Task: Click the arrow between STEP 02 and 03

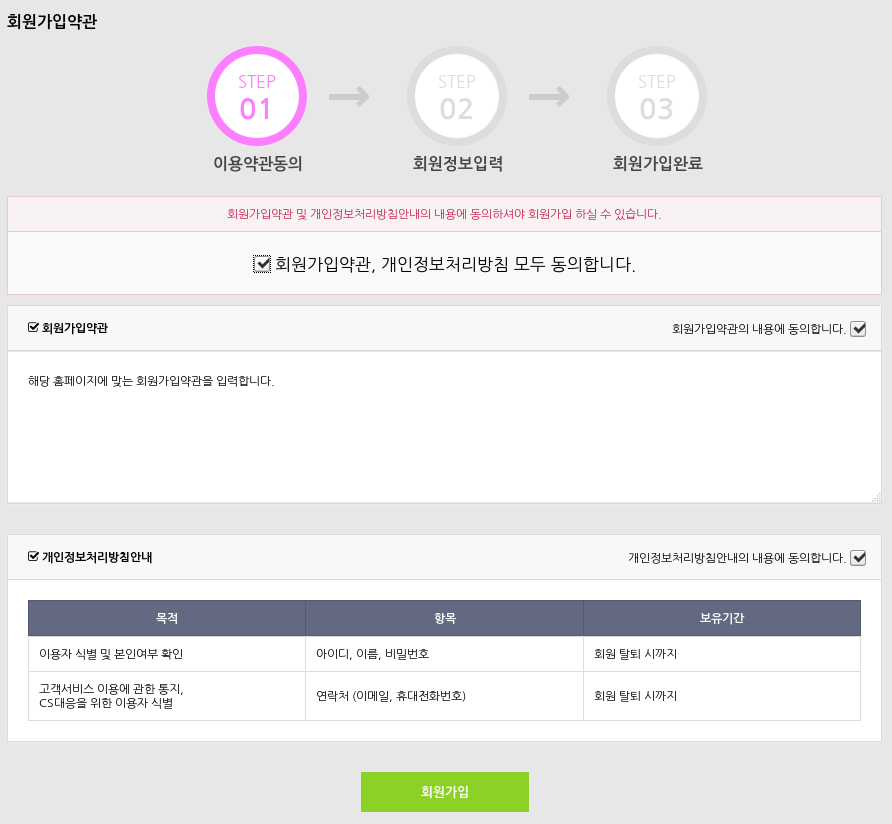Action: tap(549, 96)
